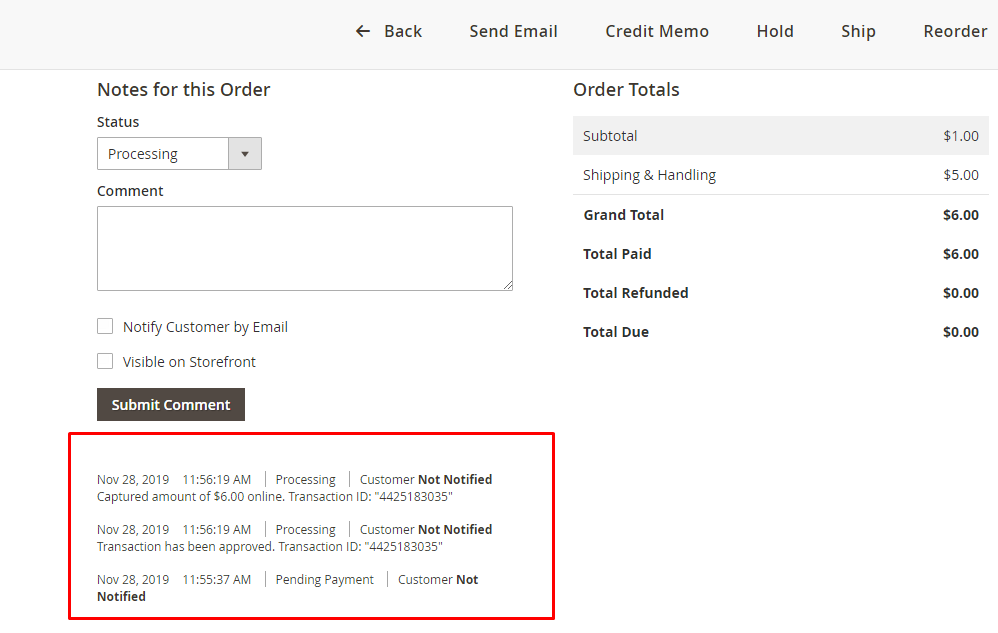The image size is (998, 633).
Task: Open the Status dropdown showing Processing
Action: tap(165, 154)
